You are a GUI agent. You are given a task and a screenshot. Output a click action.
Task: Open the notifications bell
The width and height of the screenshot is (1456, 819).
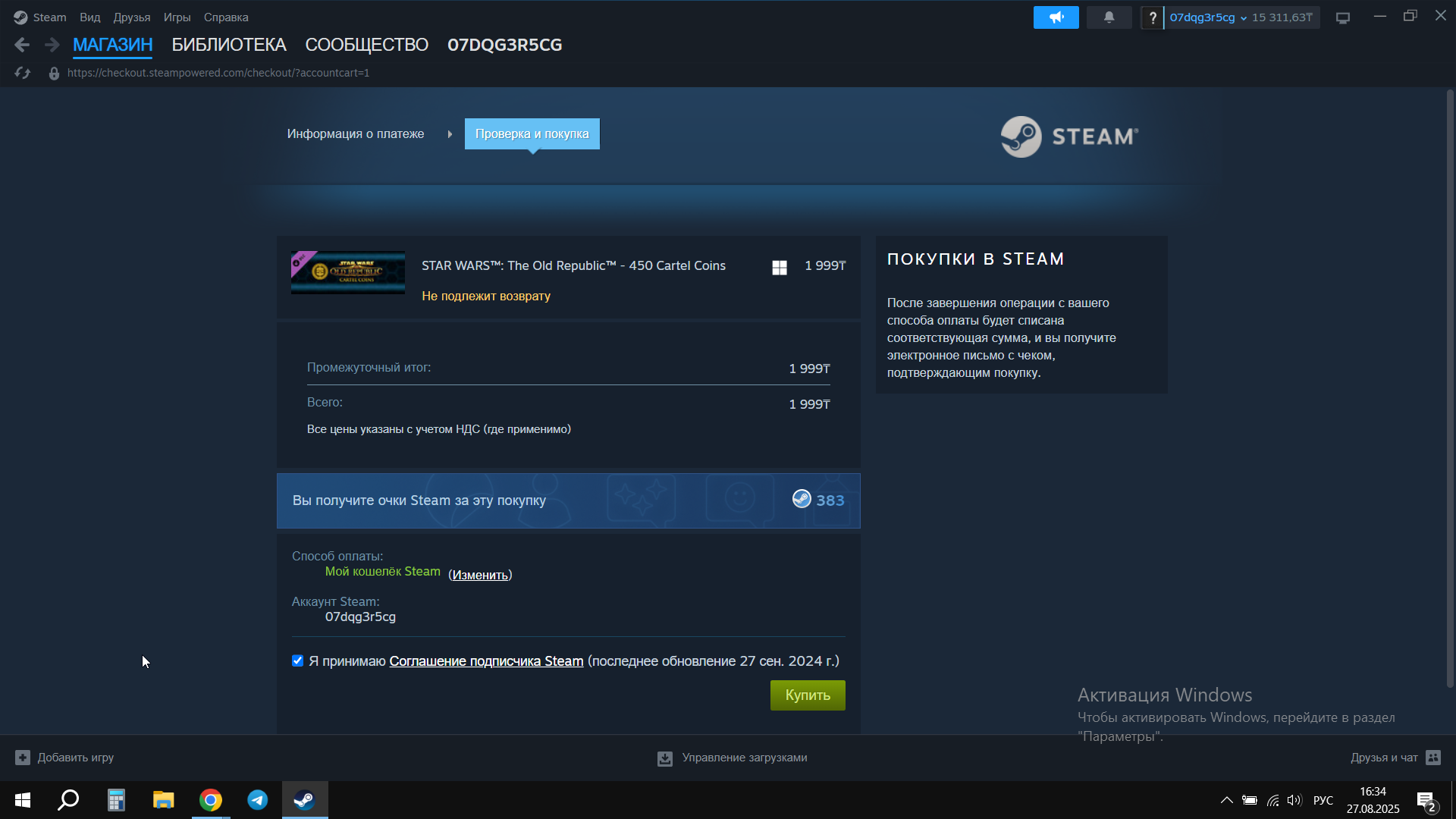[x=1109, y=17]
